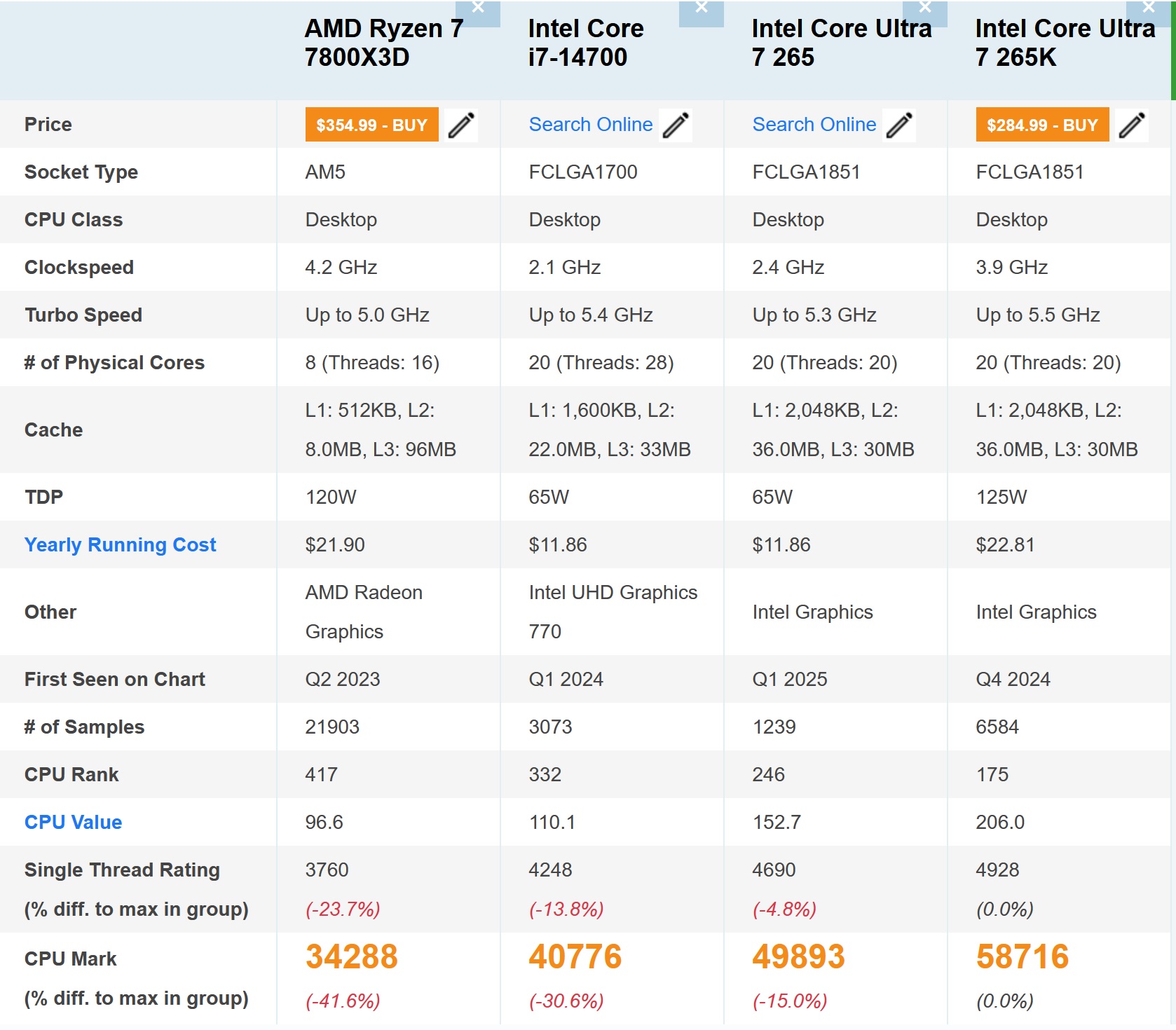Screen dimensions: 1176x1030
Task: Click the Intel Core Ultra 7 265K heading
Action: [x=1065, y=43]
